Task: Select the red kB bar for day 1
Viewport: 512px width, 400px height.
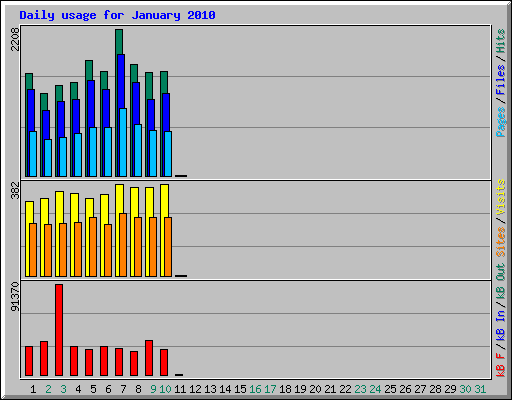Action: [29, 361]
